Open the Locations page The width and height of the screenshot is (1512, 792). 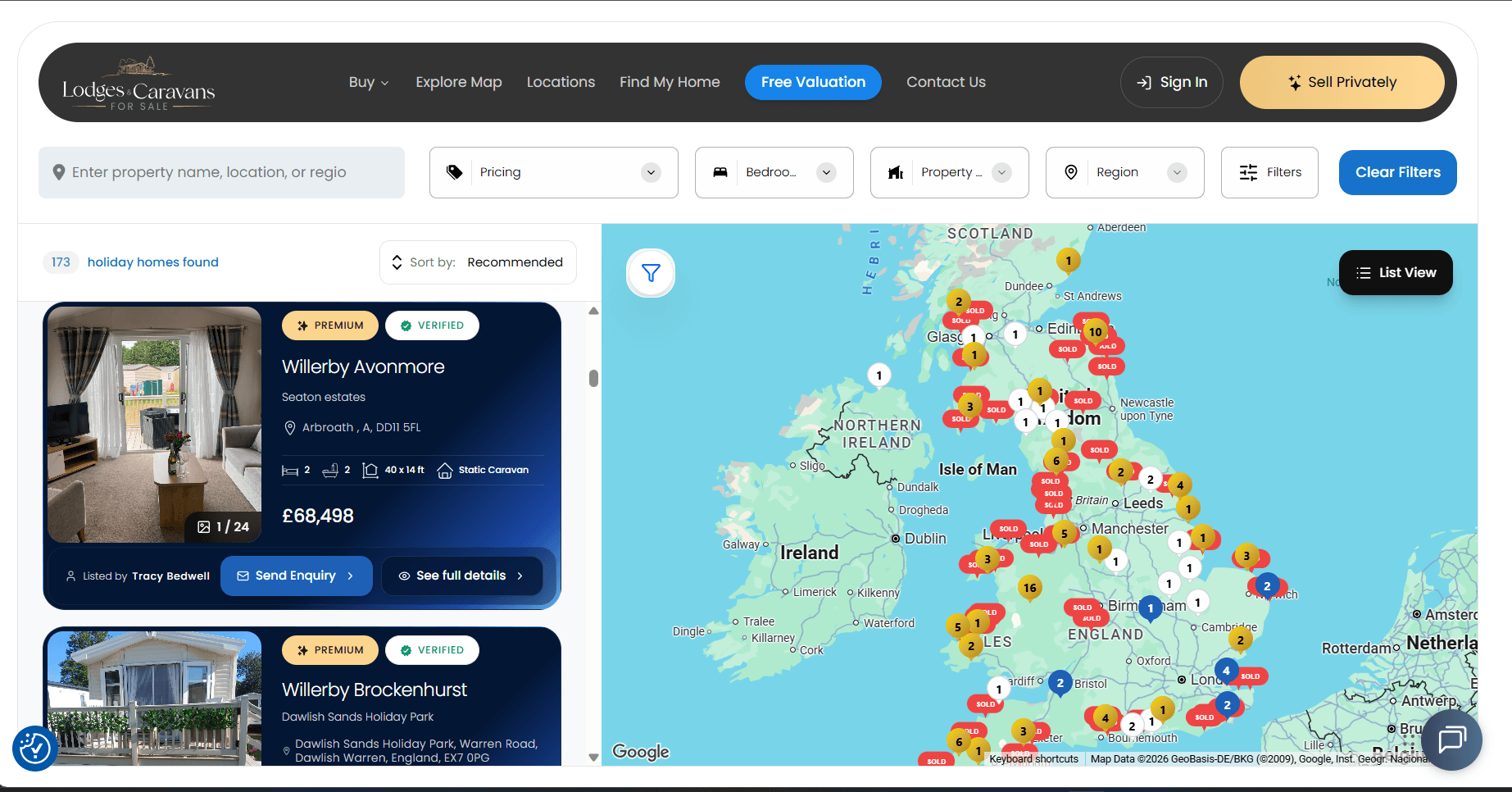(x=561, y=82)
